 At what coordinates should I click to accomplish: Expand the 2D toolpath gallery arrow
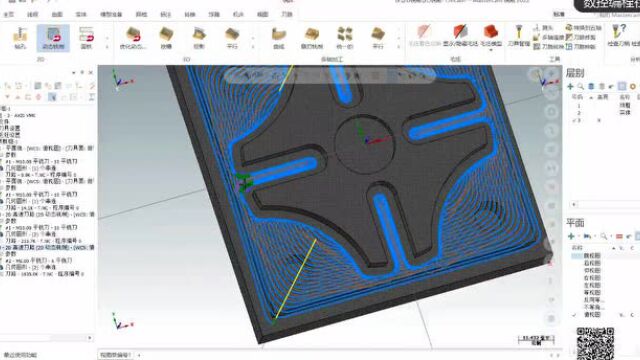pyautogui.click(x=107, y=47)
